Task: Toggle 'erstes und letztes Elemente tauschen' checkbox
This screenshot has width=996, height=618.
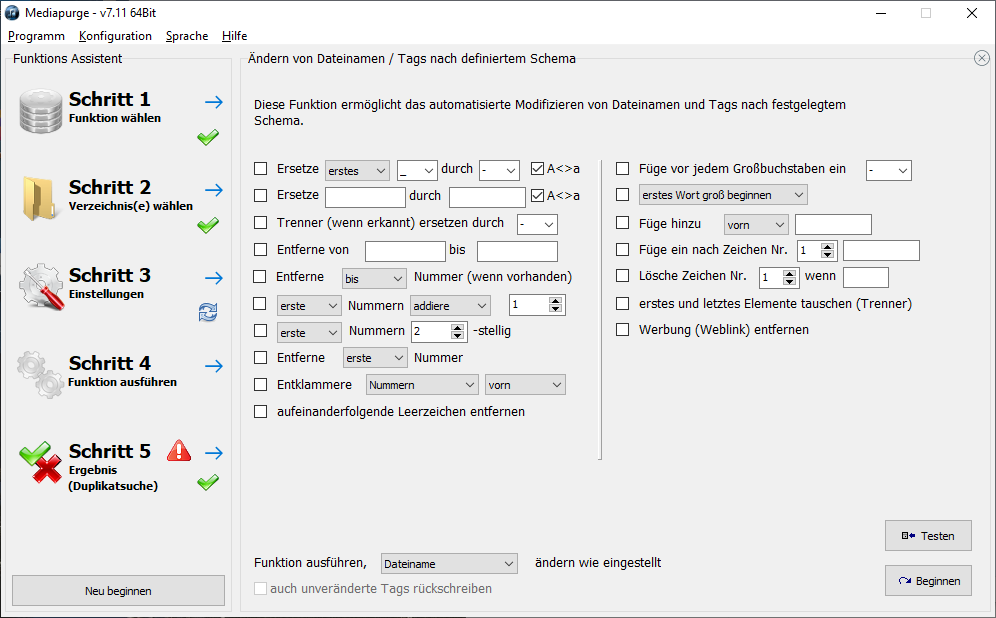Action: click(x=623, y=303)
